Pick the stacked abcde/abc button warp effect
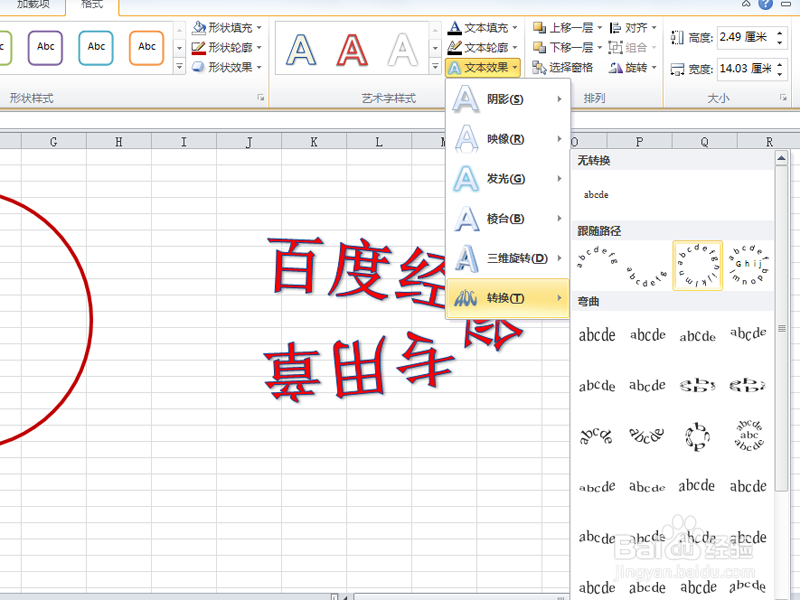The width and height of the screenshot is (800, 600). 748,436
